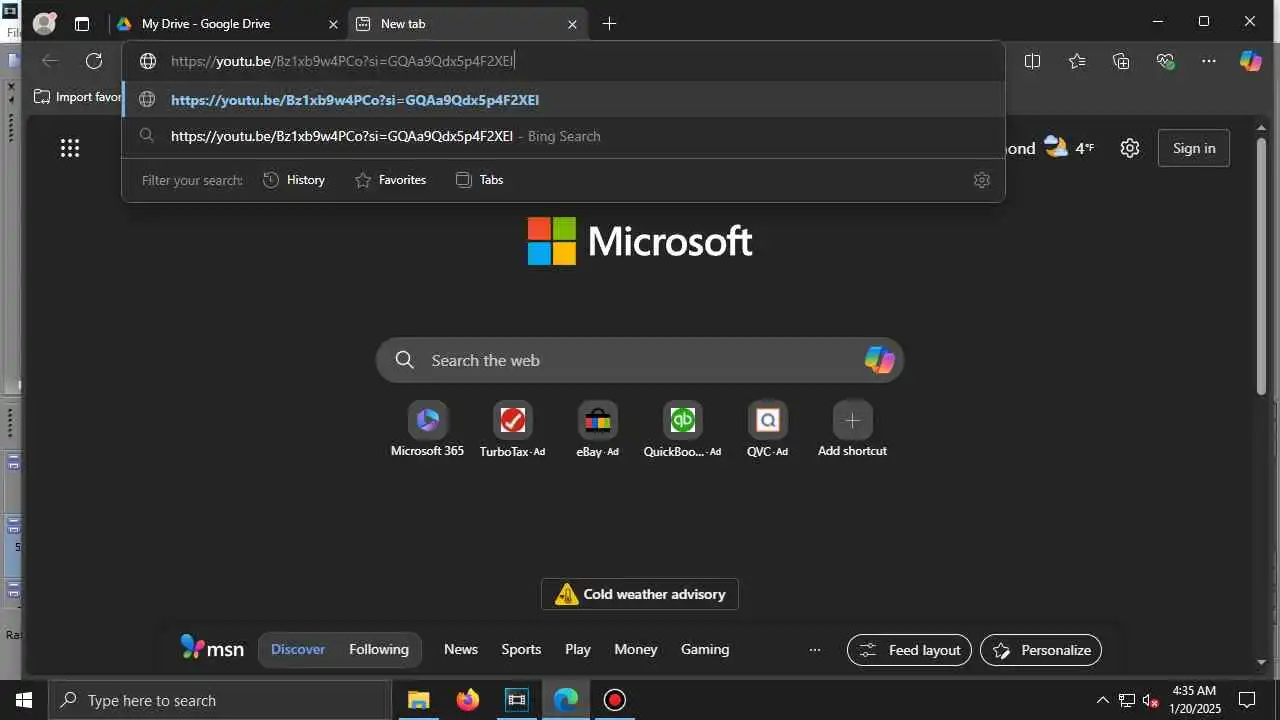
Task: Click the Sign in button
Action: (x=1194, y=148)
